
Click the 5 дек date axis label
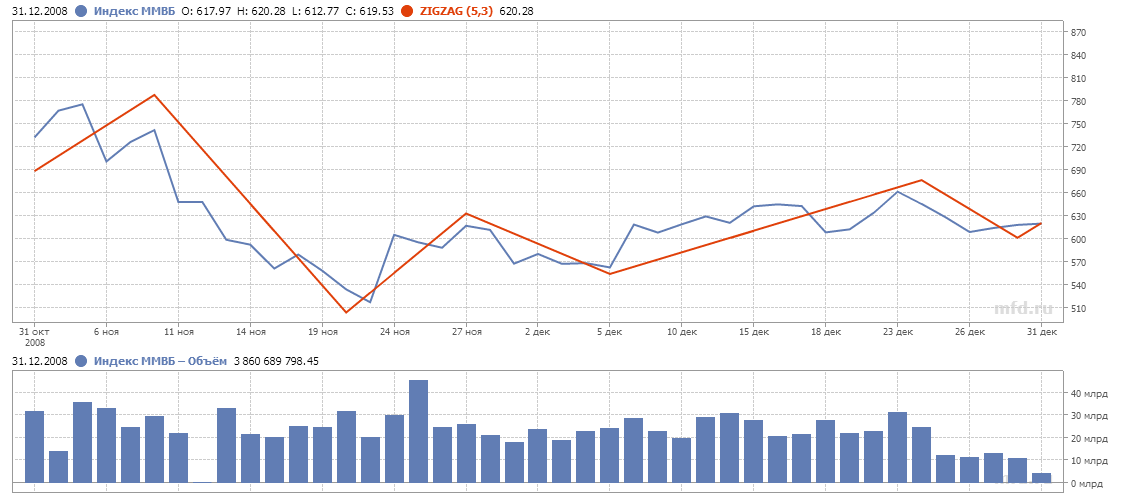pyautogui.click(x=609, y=330)
